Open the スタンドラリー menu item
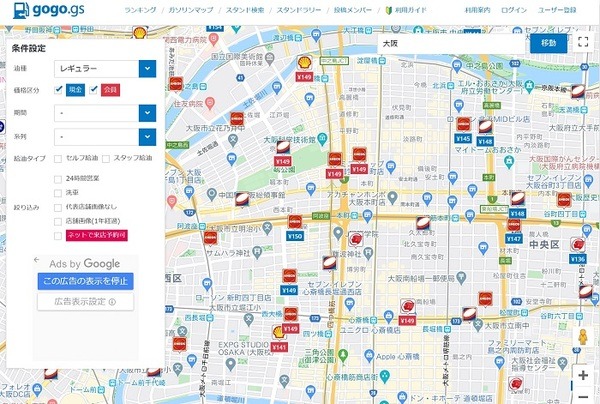The width and height of the screenshot is (600, 404). click(299, 10)
